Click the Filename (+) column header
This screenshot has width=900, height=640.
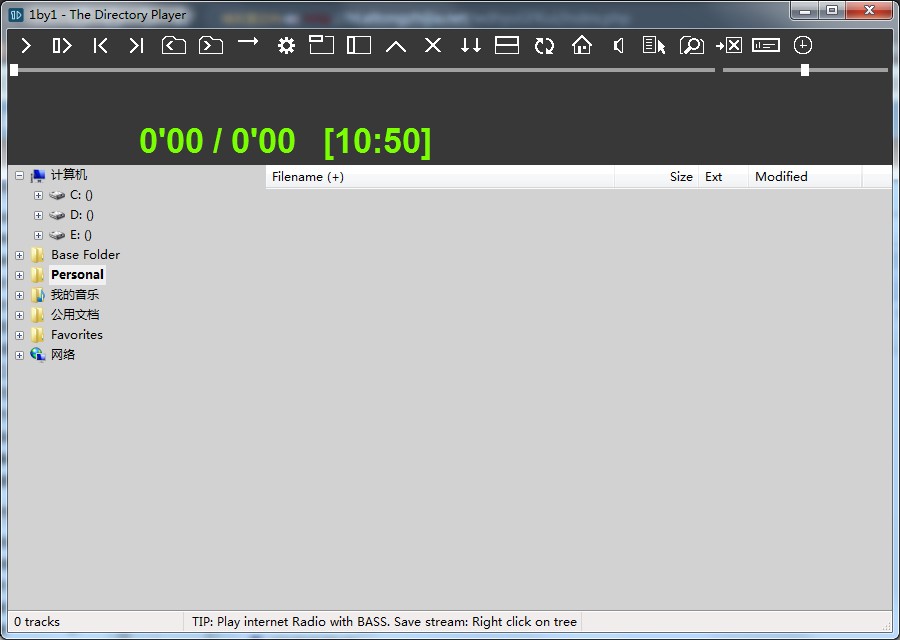point(308,177)
